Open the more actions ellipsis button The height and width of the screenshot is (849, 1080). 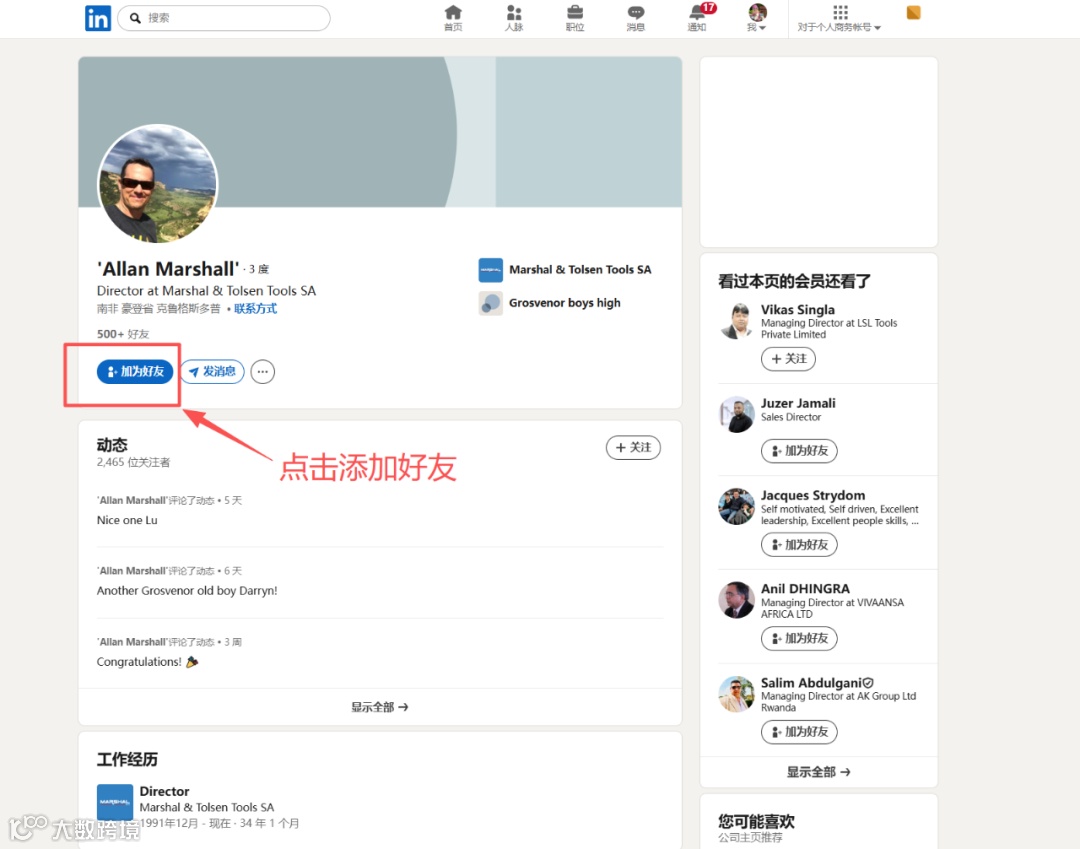(262, 372)
